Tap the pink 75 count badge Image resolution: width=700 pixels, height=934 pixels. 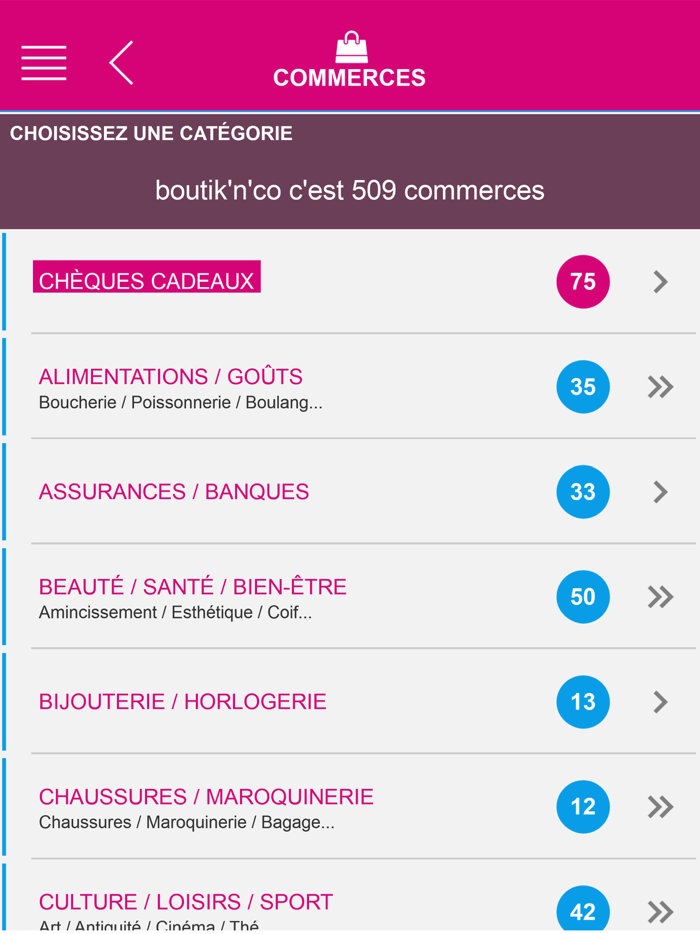582,282
